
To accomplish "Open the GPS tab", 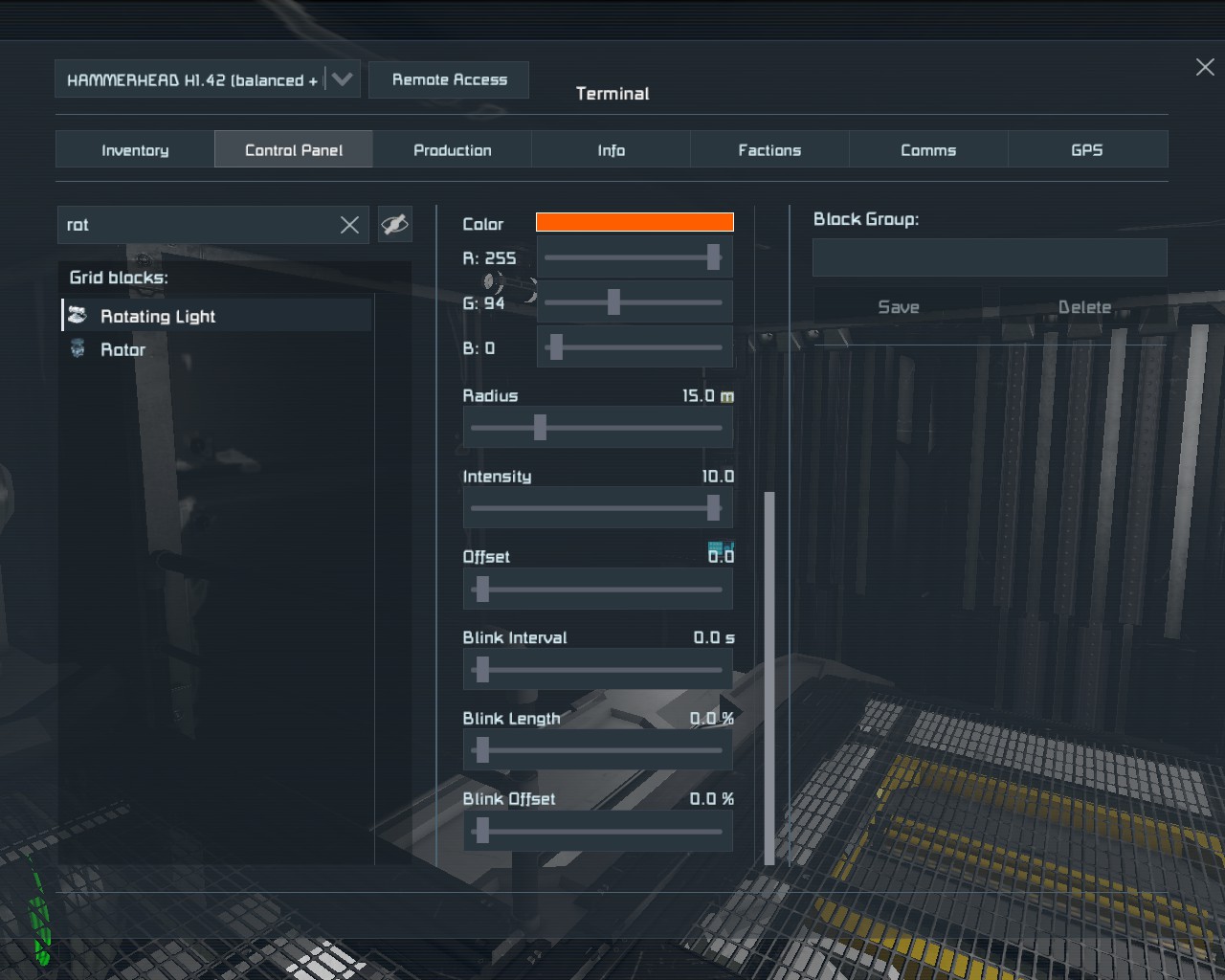I will pyautogui.click(x=1087, y=150).
